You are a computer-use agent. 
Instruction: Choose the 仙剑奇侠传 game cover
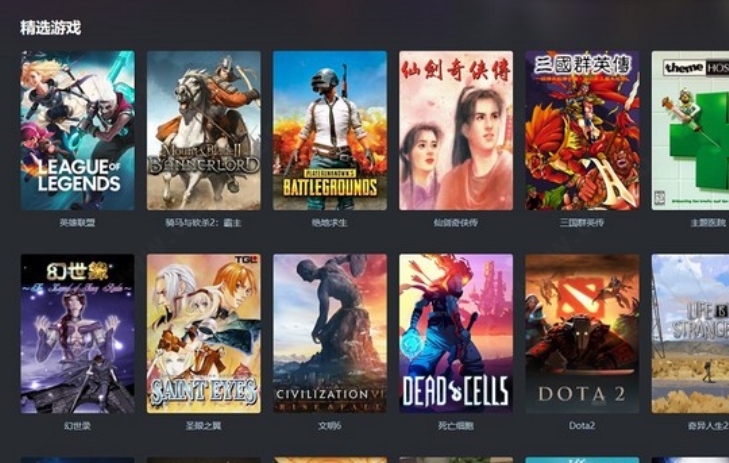coord(456,130)
